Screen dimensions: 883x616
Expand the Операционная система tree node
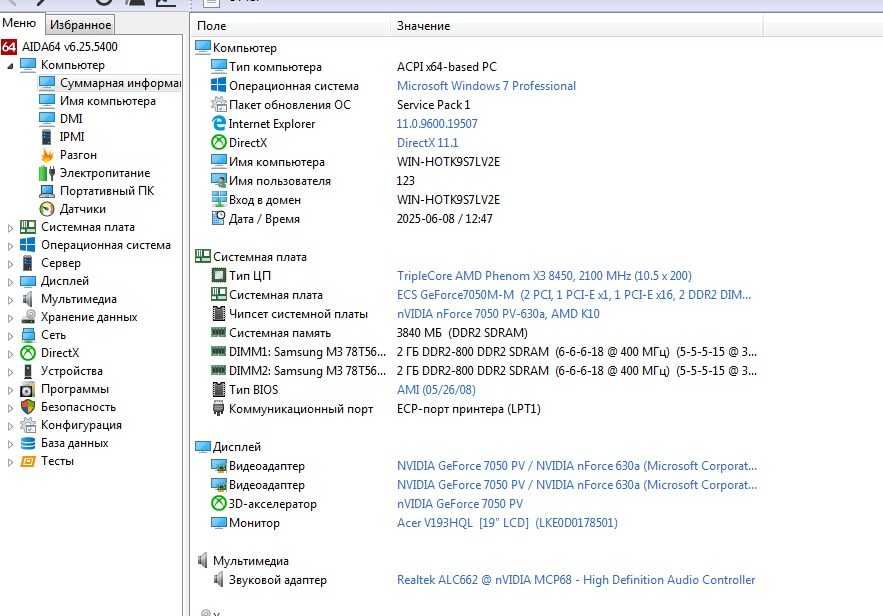(x=10, y=246)
